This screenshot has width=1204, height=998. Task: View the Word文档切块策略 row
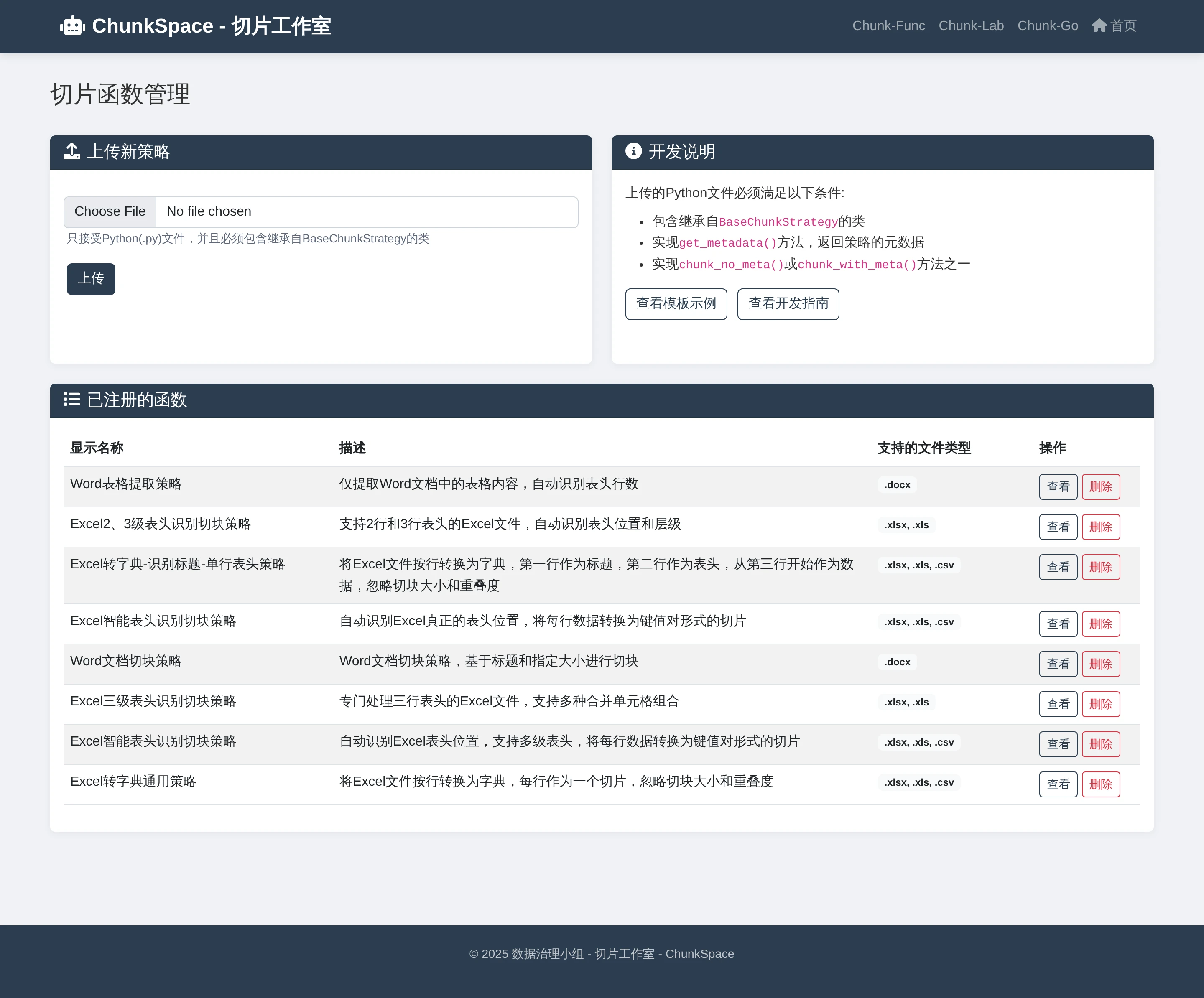[1058, 664]
